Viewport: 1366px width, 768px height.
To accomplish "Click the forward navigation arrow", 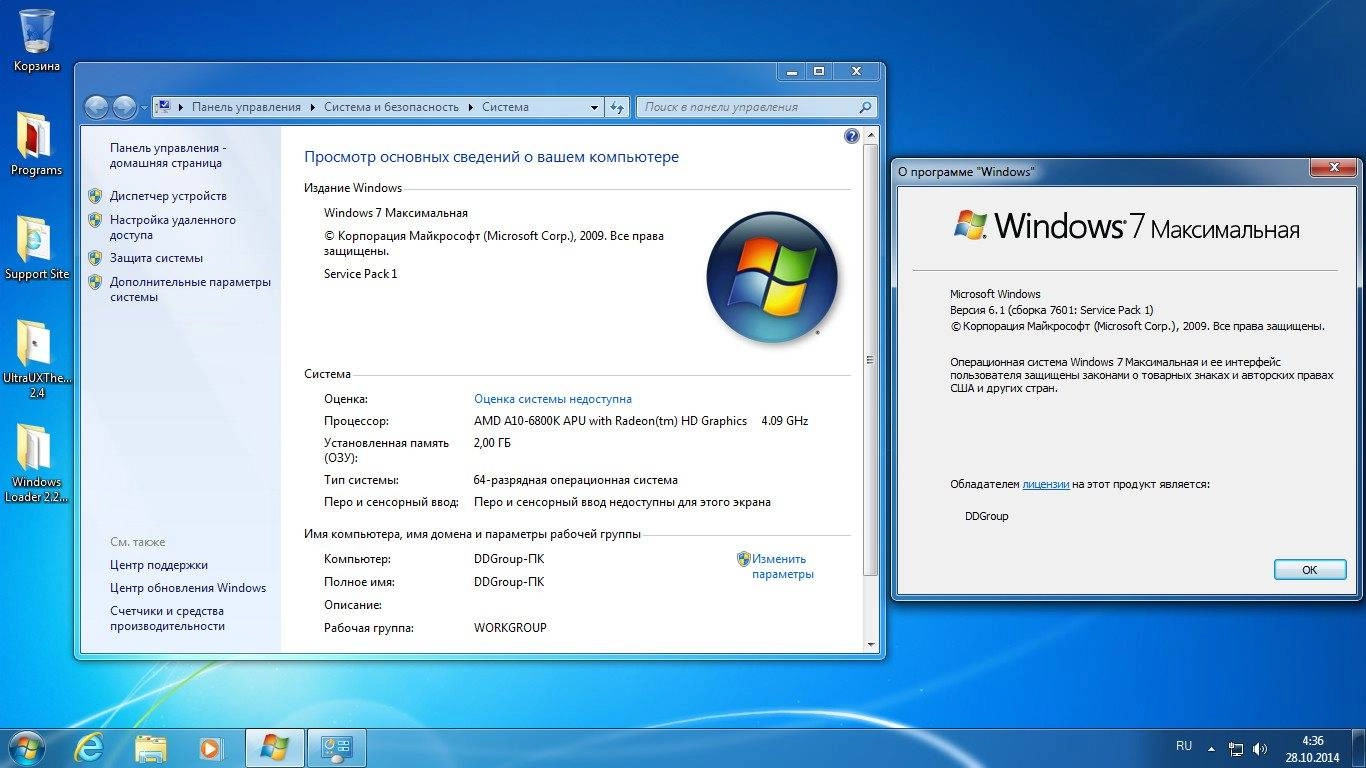I will click(x=125, y=107).
